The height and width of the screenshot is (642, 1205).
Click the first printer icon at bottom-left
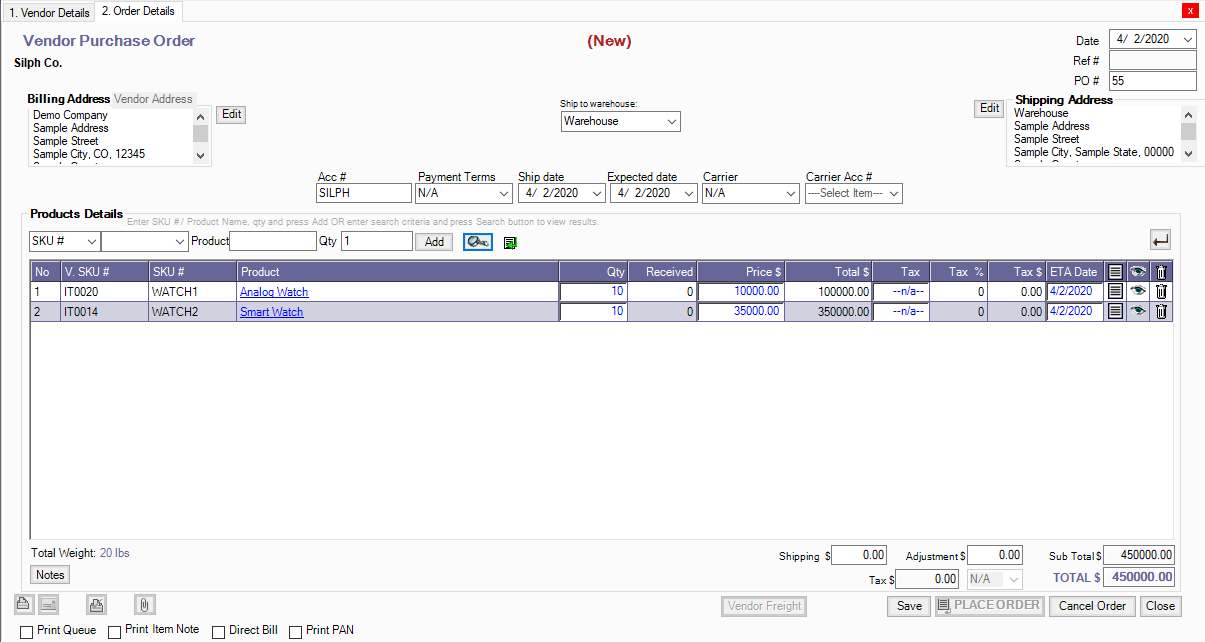click(x=24, y=604)
